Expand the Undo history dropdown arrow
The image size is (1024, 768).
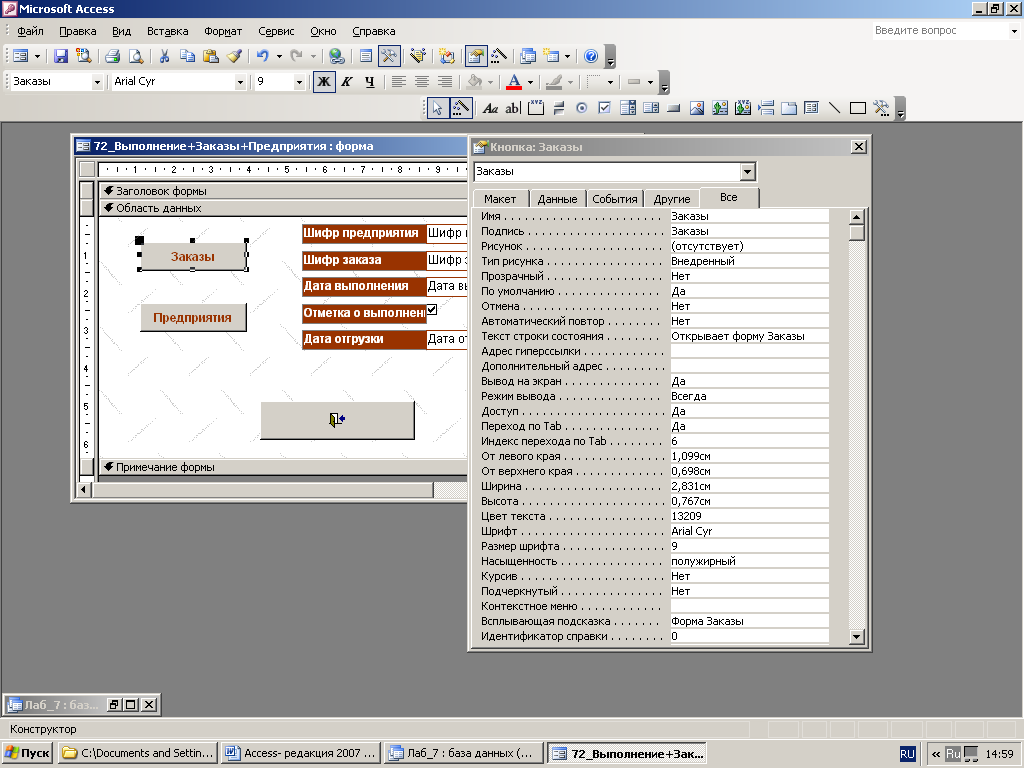pyautogui.click(x=280, y=56)
